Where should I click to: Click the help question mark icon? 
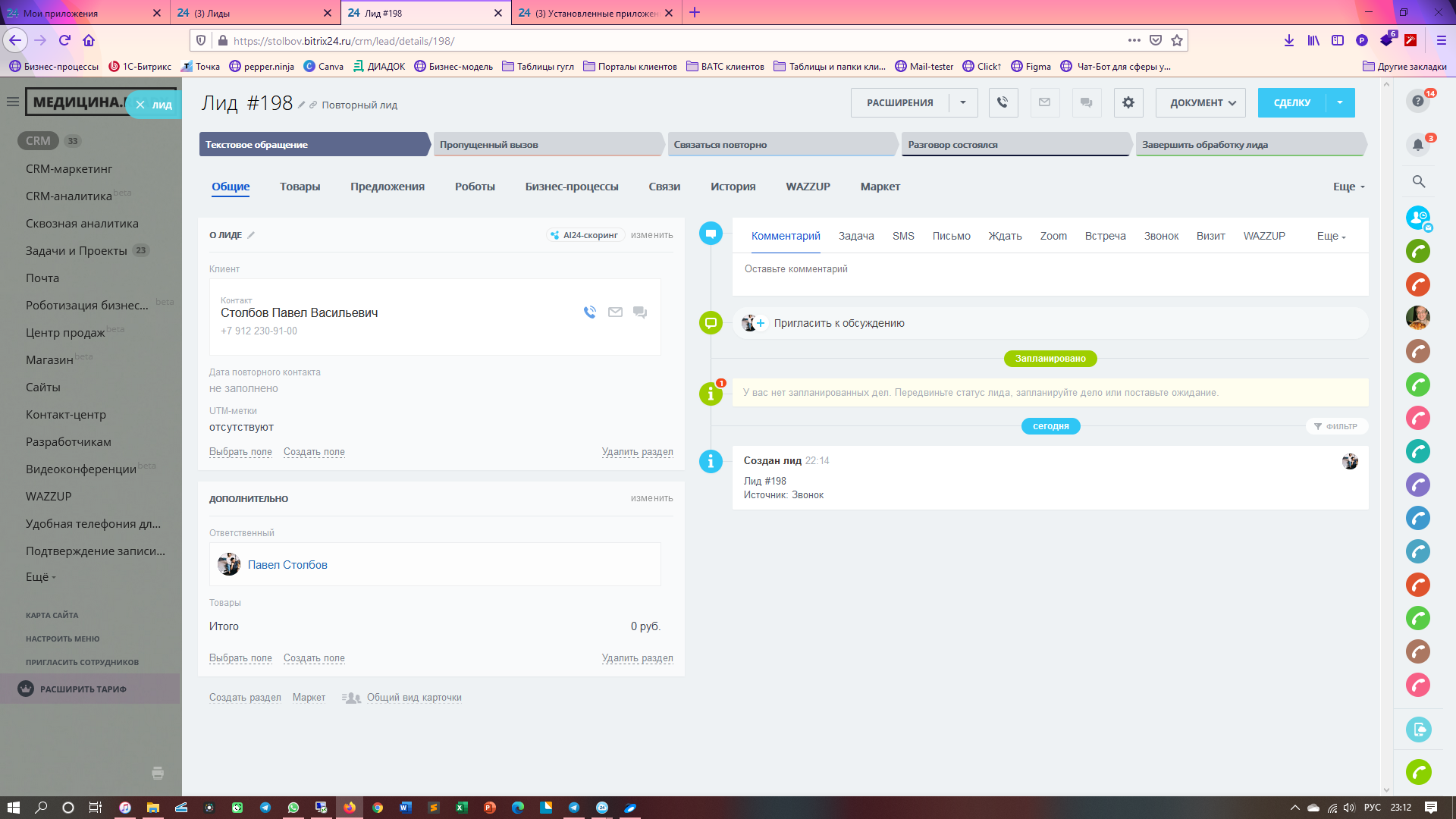(x=1417, y=101)
